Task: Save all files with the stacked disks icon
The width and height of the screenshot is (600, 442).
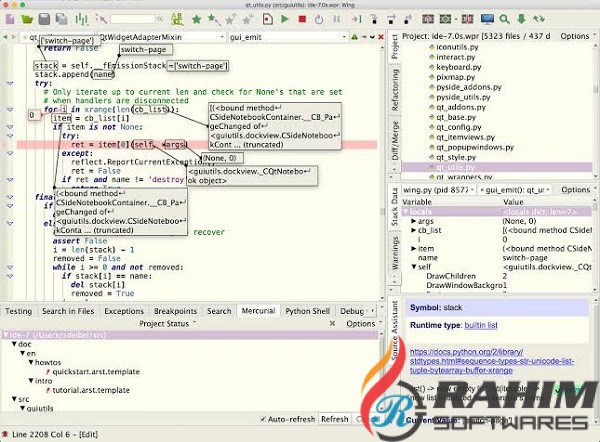Action: (x=61, y=19)
